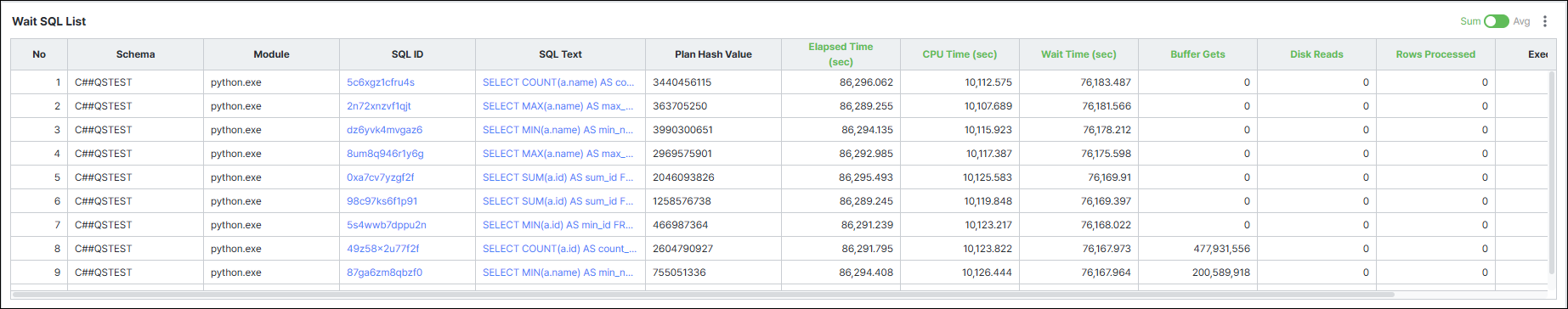Select row 8 plan hash 2604790927
Screen dimensions: 1568x309
click(683, 249)
